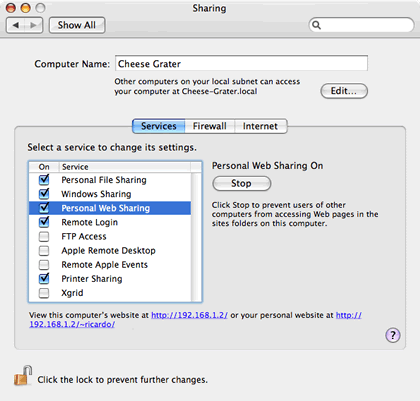Image resolution: width=420 pixels, height=401 pixels.
Task: Open the http://192.168.1.2/ computer website link
Action: pyautogui.click(x=189, y=315)
